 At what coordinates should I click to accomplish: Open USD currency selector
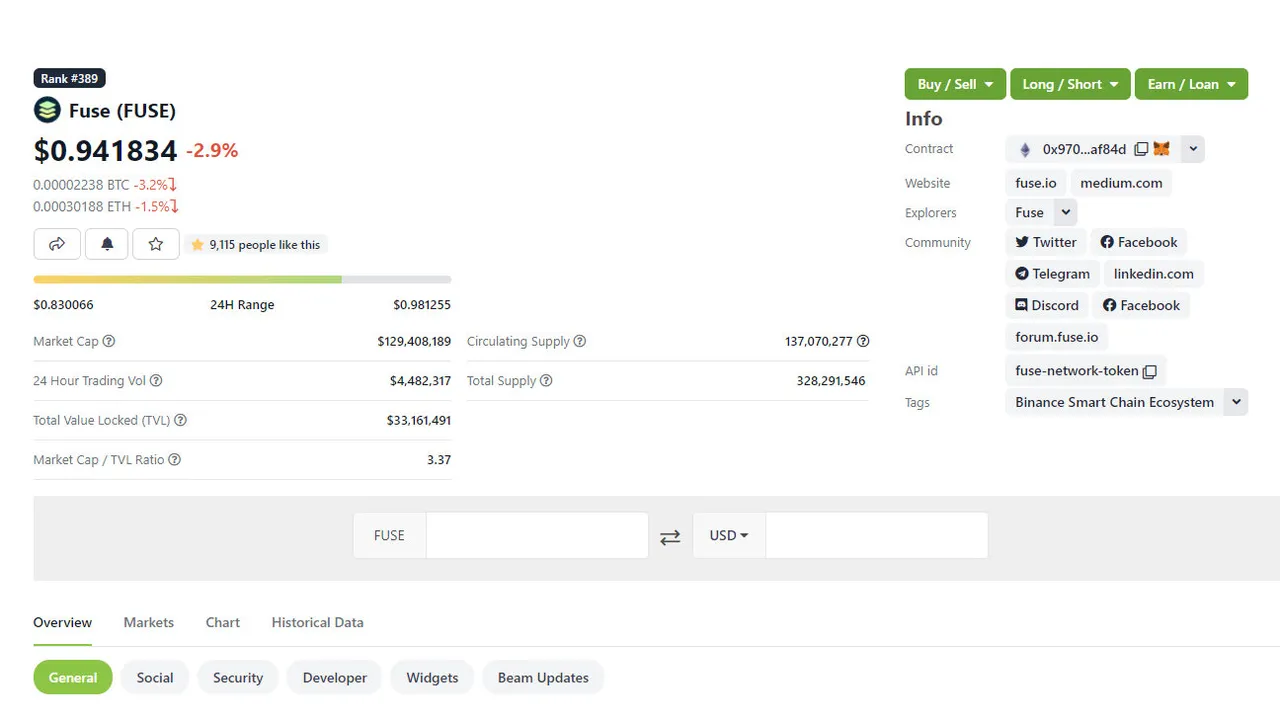(x=729, y=535)
